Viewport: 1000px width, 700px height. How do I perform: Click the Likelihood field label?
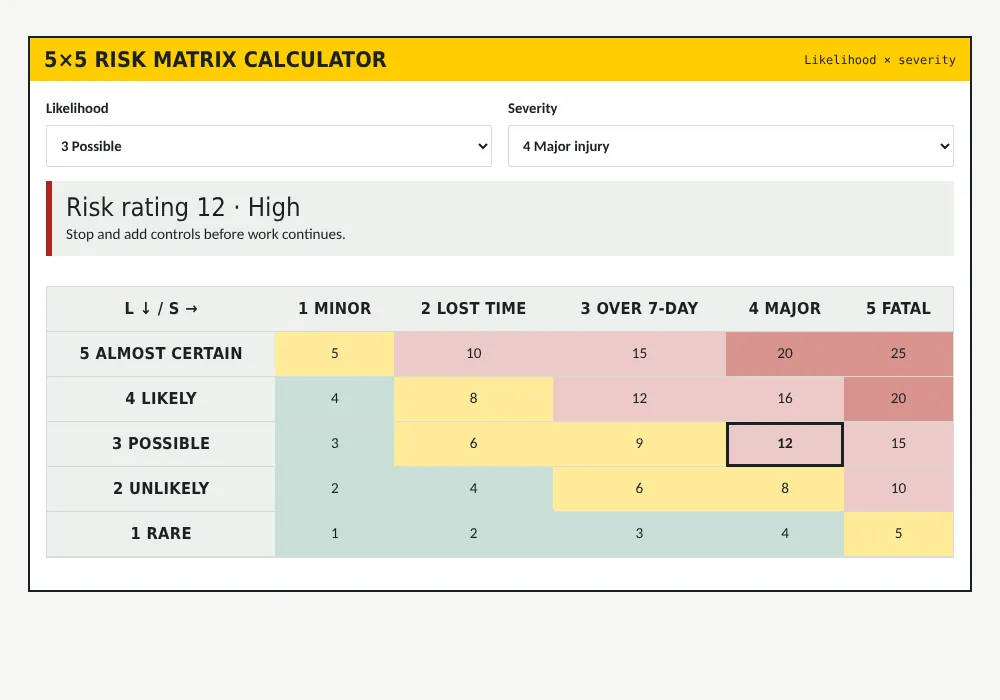click(77, 108)
